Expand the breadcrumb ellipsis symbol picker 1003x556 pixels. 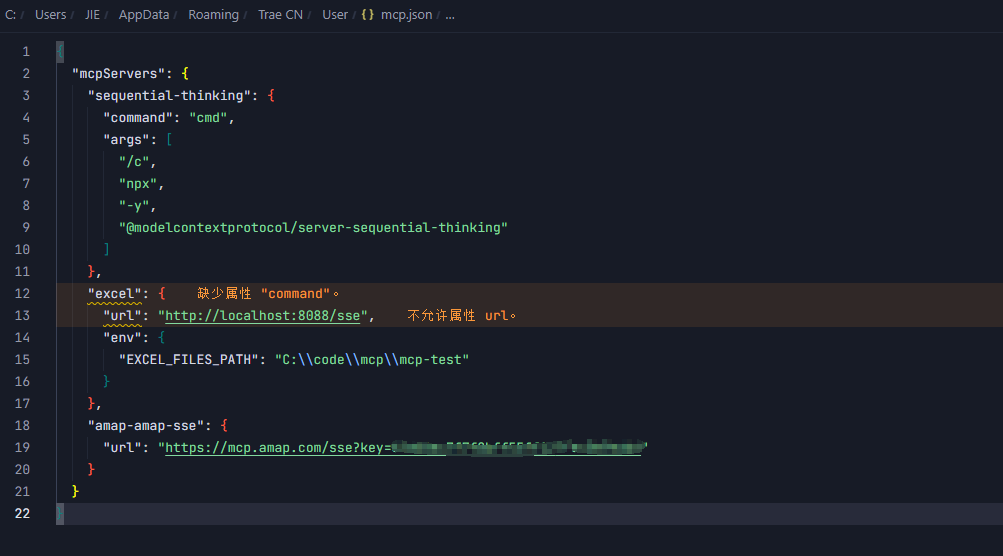pyautogui.click(x=450, y=15)
